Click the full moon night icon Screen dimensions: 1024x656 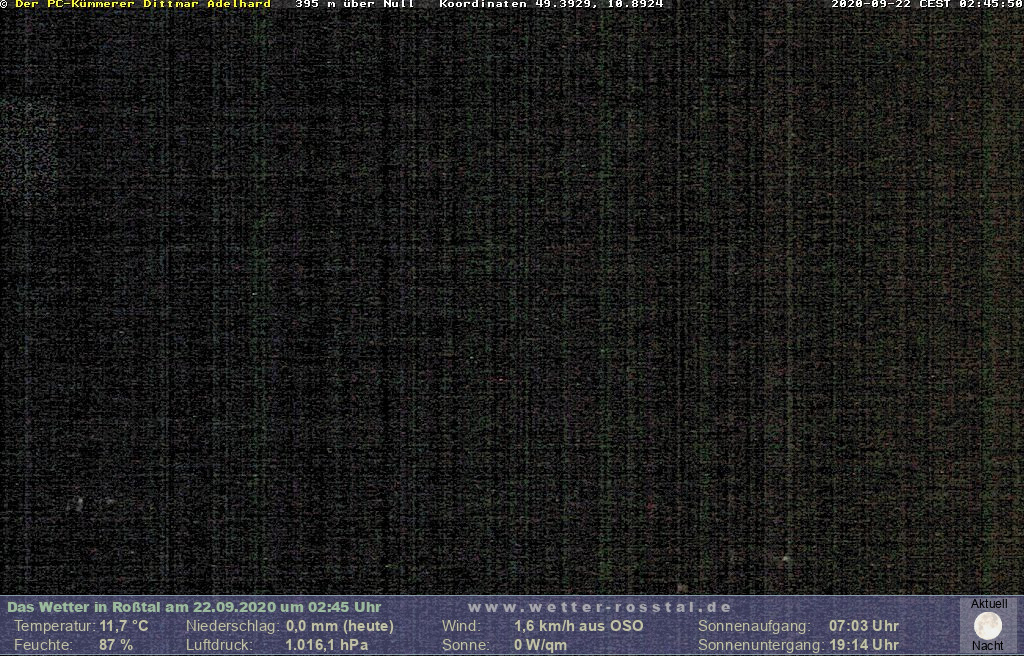click(988, 626)
